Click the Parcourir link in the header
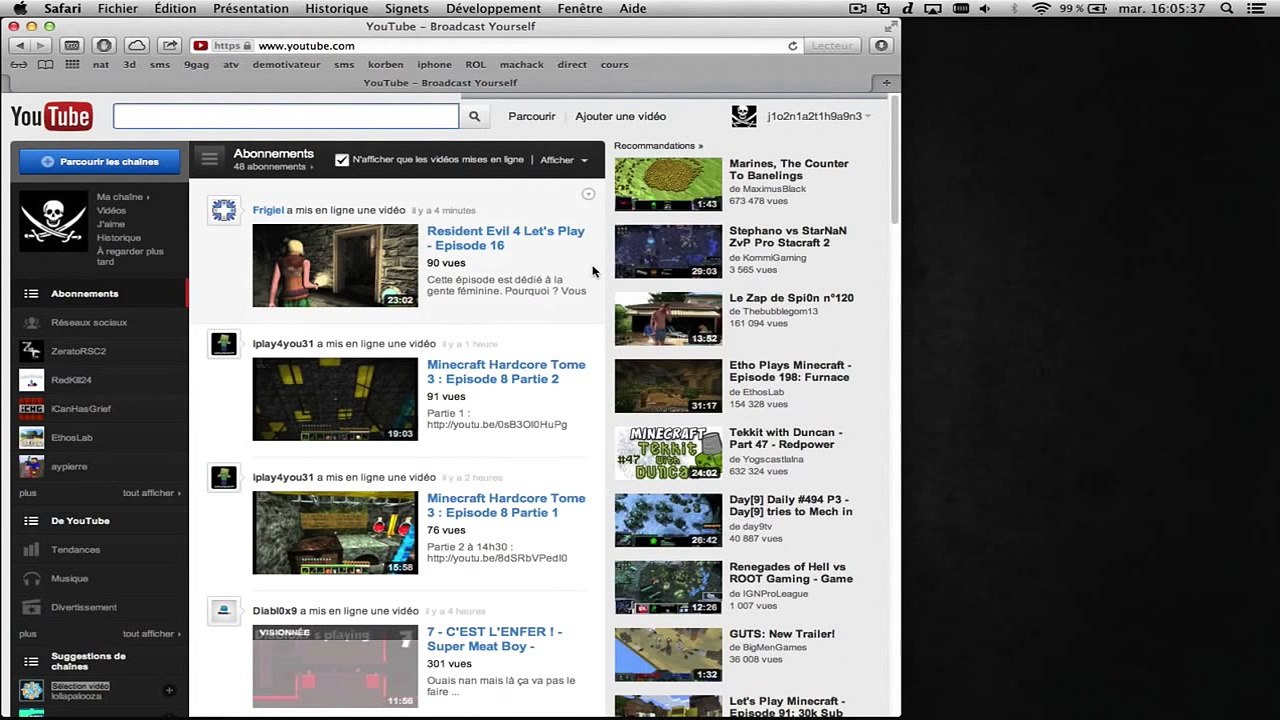The image size is (1280, 720). click(532, 116)
